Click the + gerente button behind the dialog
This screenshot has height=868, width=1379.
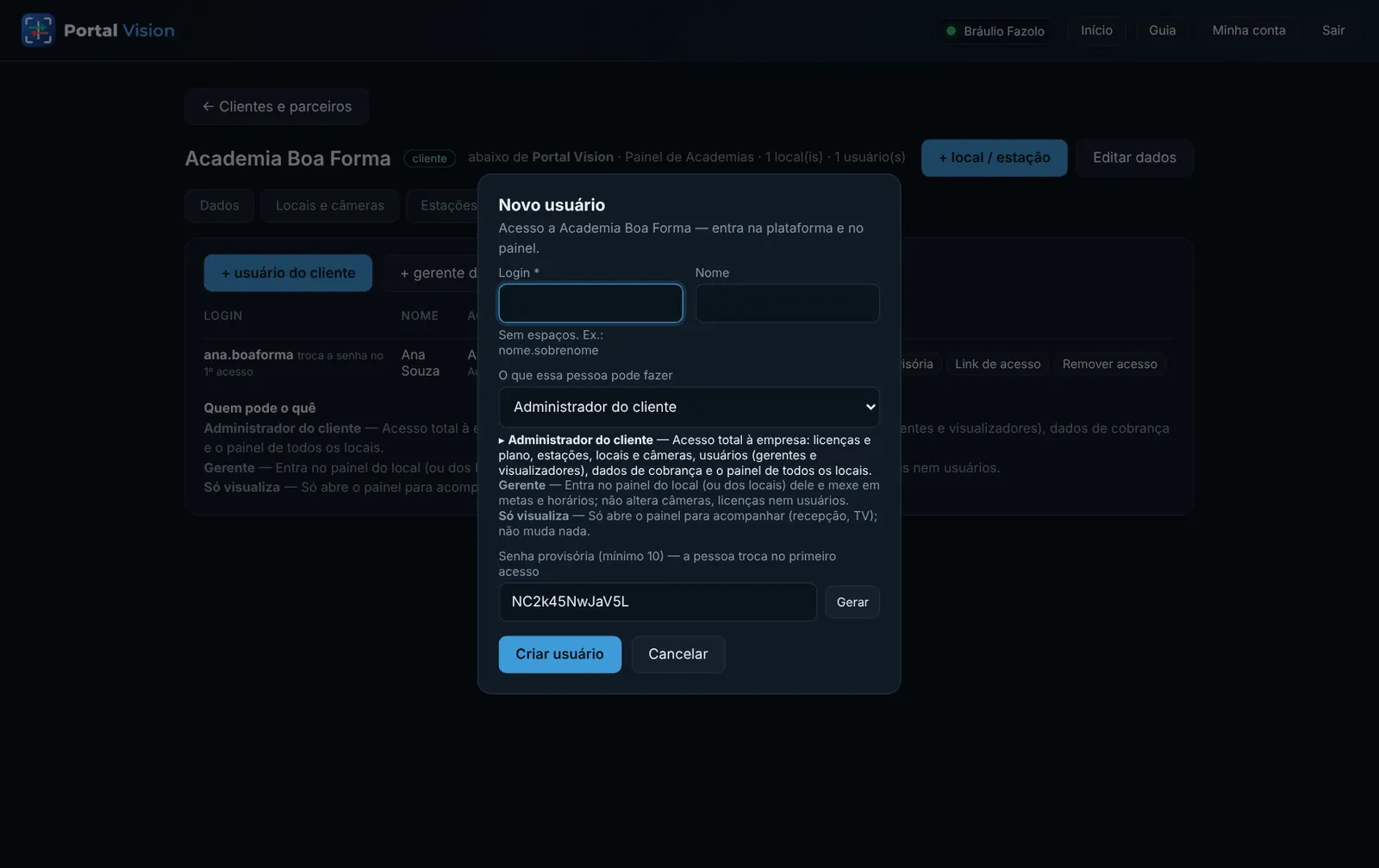432,273
